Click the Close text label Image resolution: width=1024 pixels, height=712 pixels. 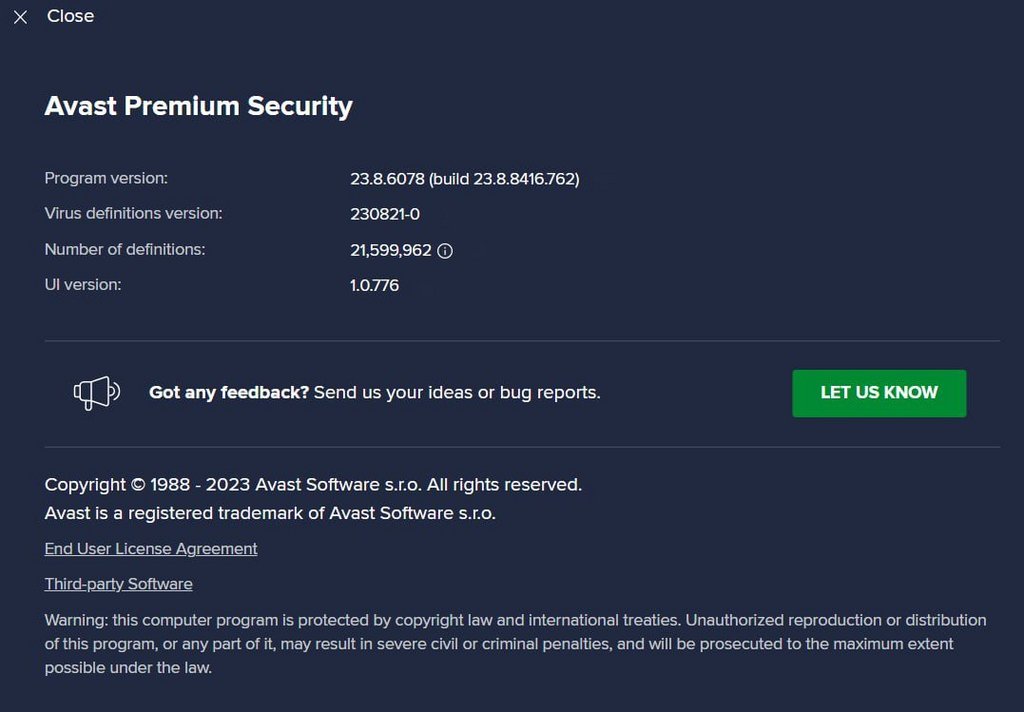point(70,16)
